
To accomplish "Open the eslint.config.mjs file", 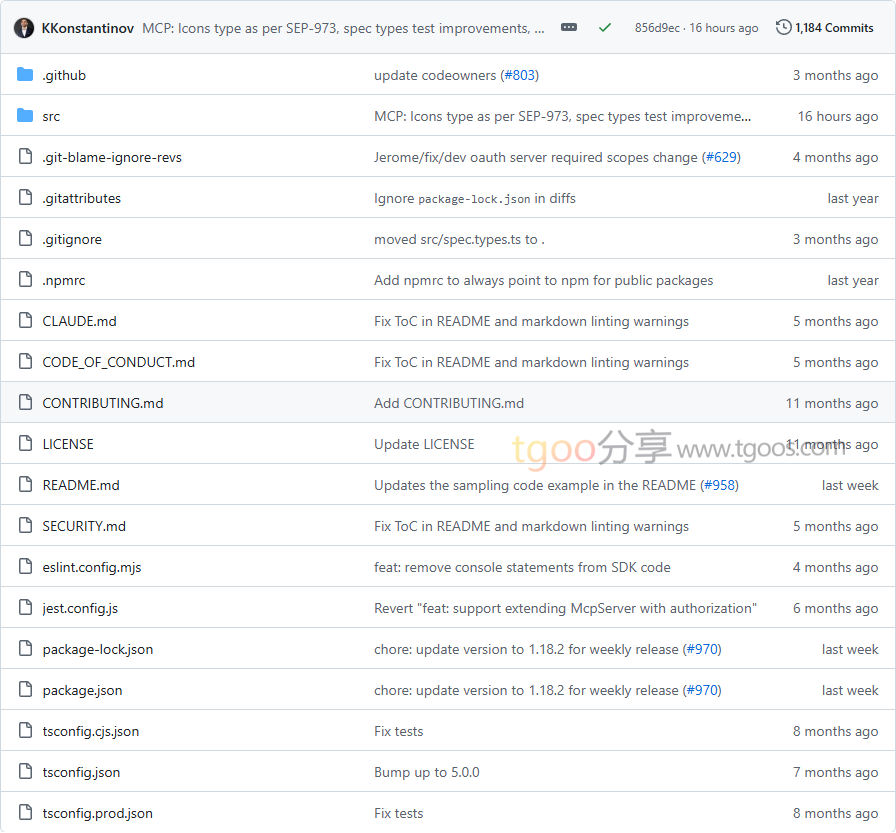I will tap(92, 567).
